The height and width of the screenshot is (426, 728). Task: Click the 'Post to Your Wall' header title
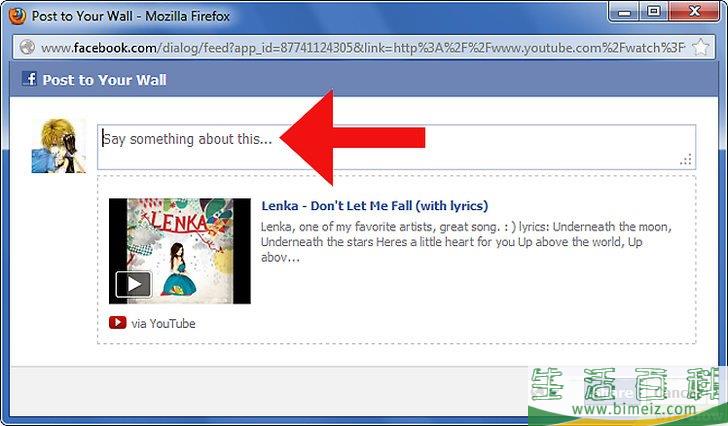pyautogui.click(x=104, y=80)
